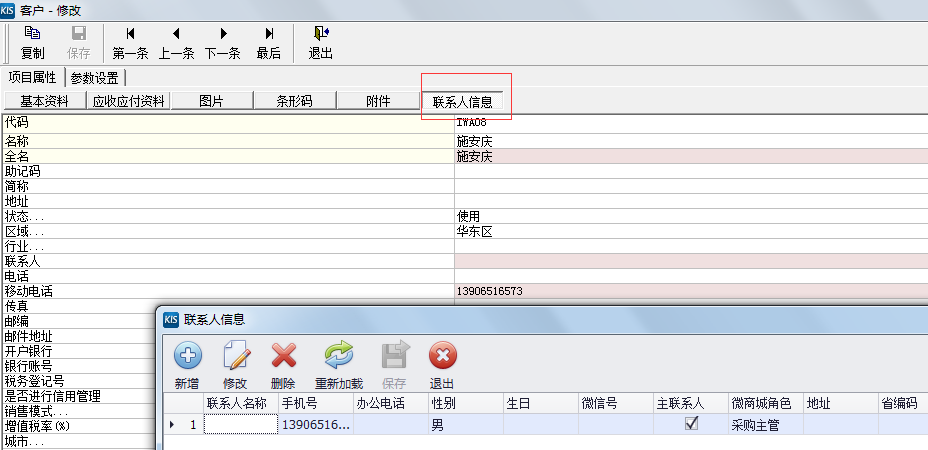Click the 退出 door icon in main toolbar
Image resolution: width=928 pixels, height=450 pixels.
[320, 41]
